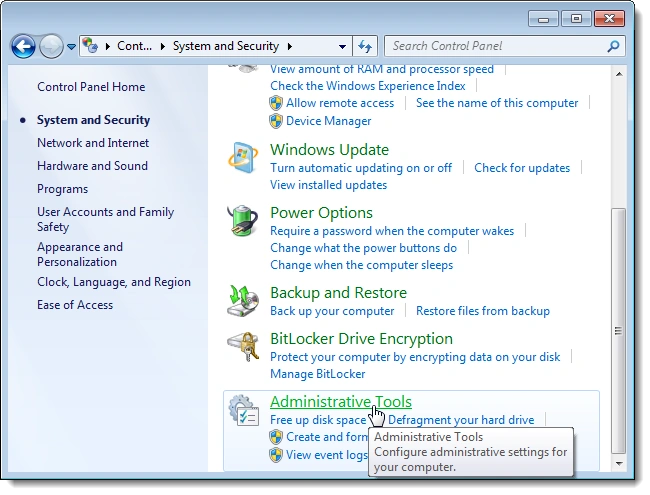Image resolution: width=650 pixels, height=495 pixels.
Task: Click shield icon beside Device Manager
Action: point(276,121)
